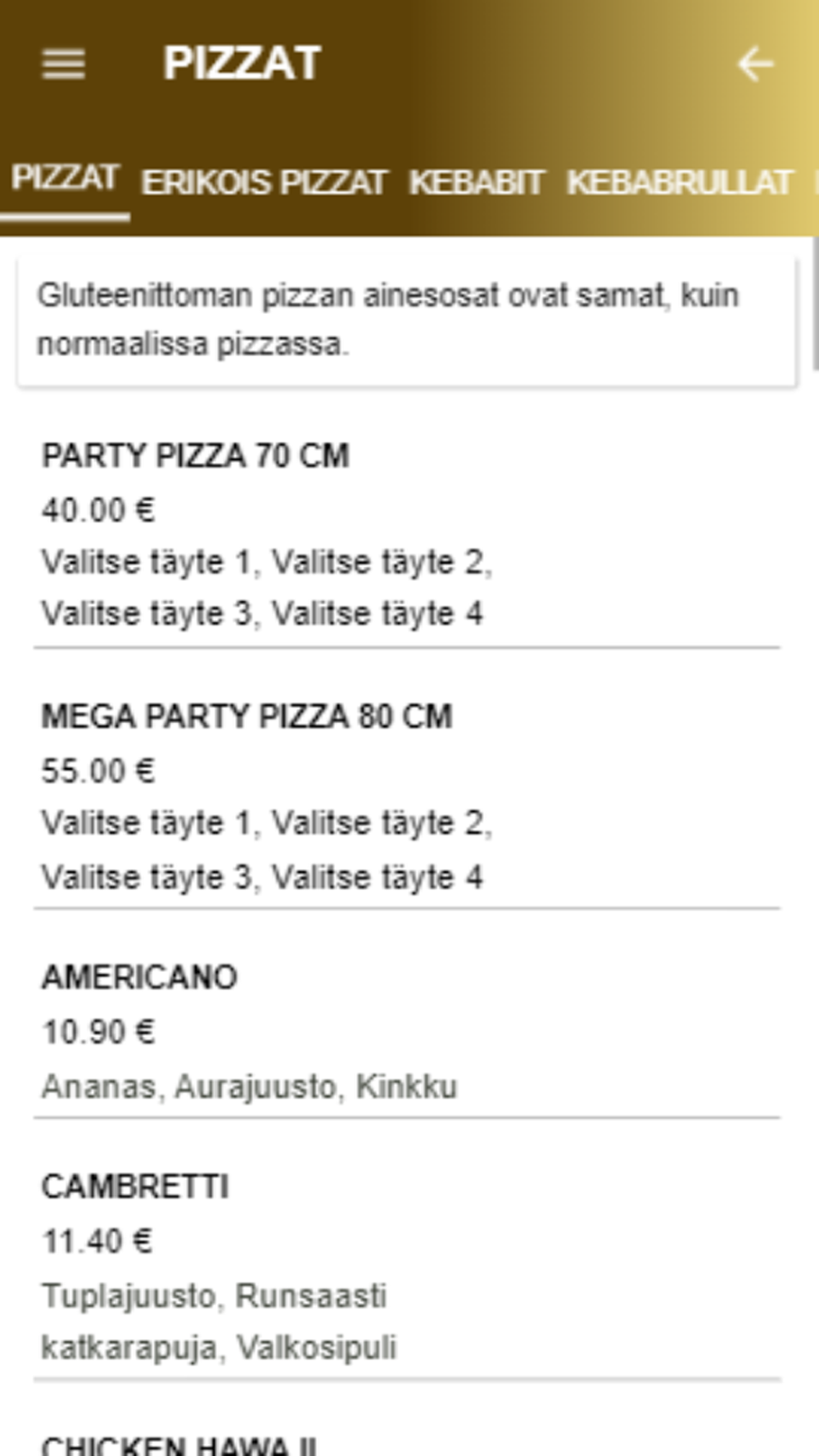The image size is (819, 1456).
Task: Click the gluten-free pizza info notice
Action: 406,319
